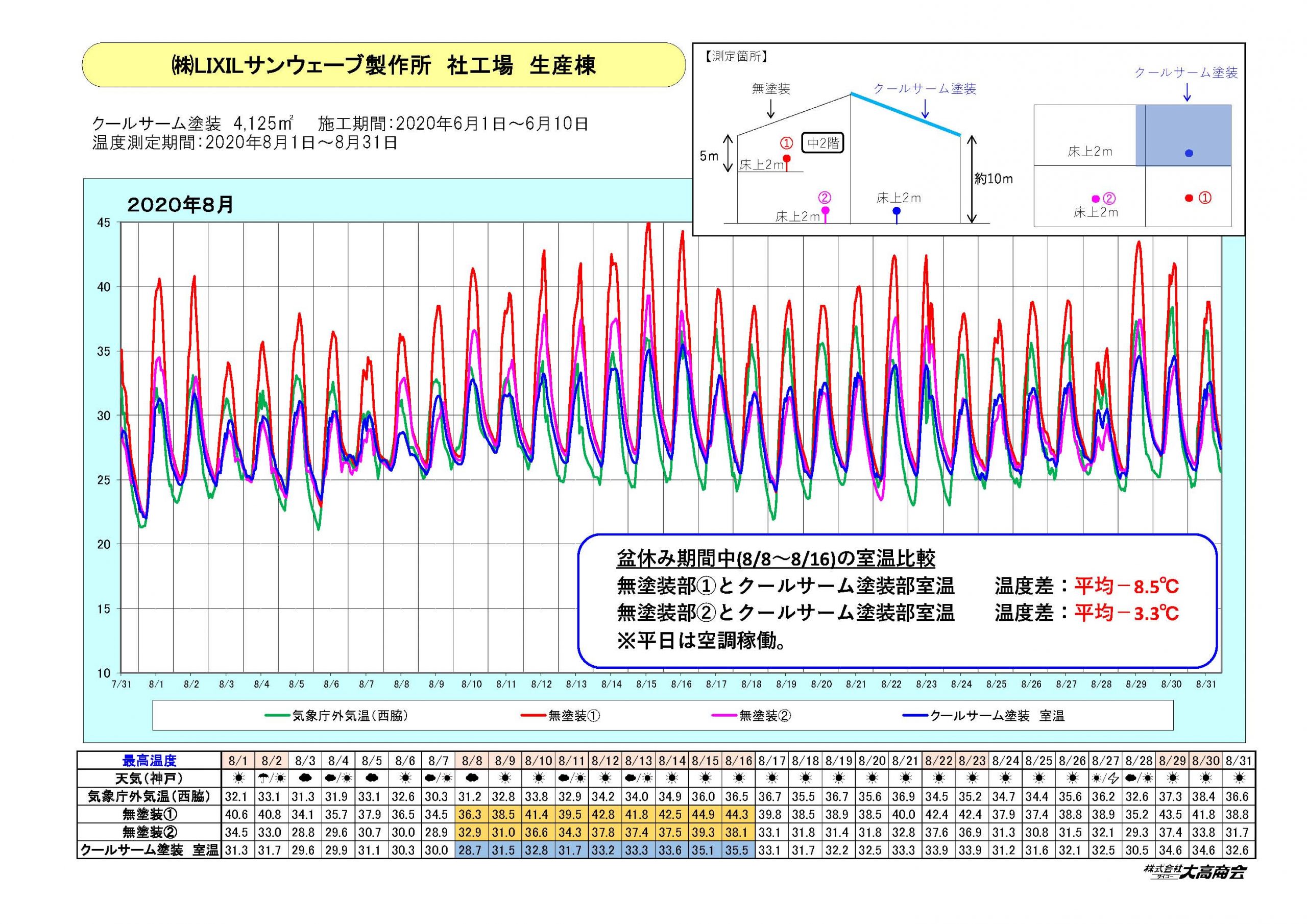
Task: Click the 無塗装② row header in the table
Action: click(149, 832)
